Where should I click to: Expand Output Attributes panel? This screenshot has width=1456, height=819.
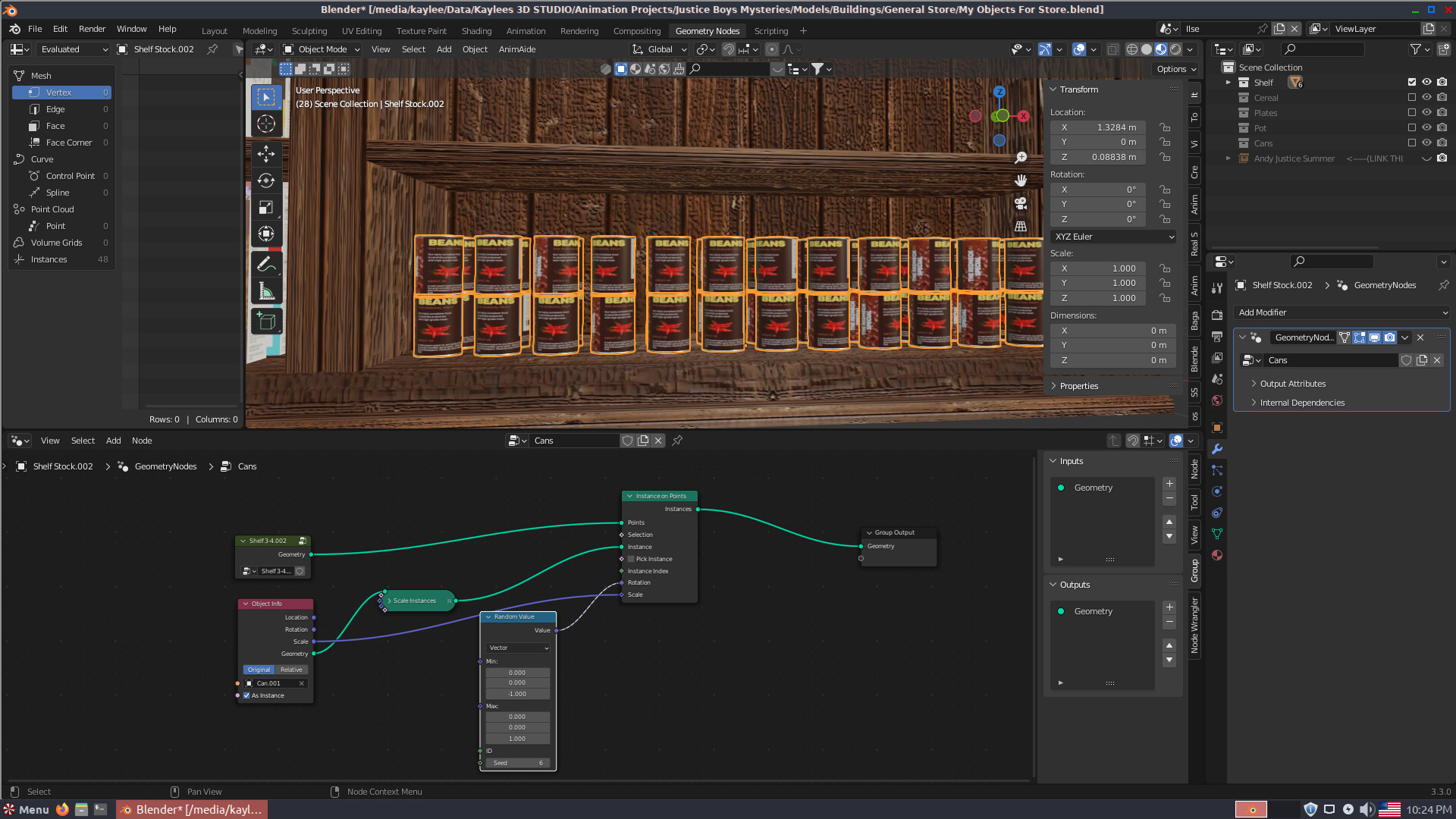(1292, 384)
